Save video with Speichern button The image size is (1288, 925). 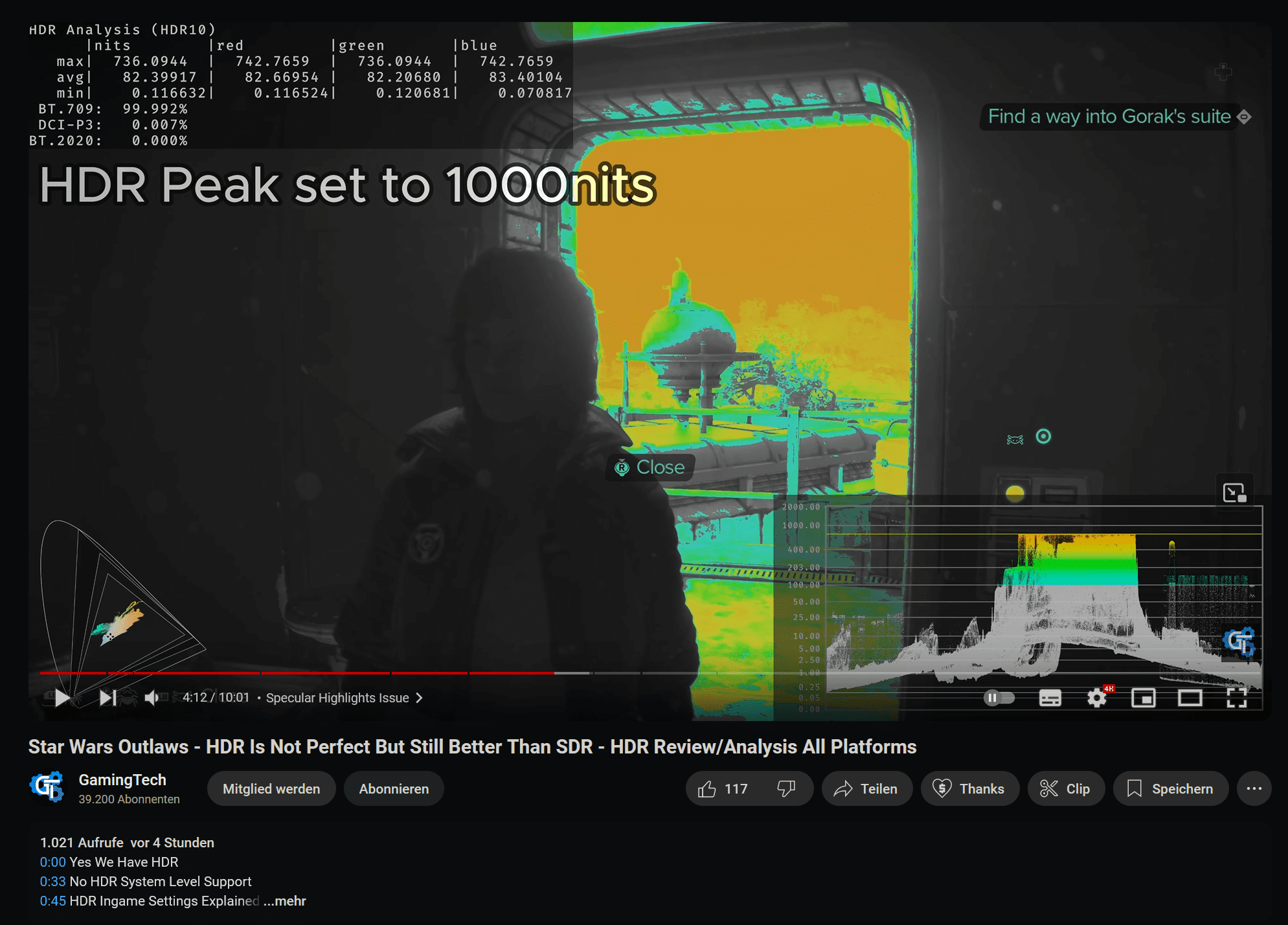point(1171,788)
